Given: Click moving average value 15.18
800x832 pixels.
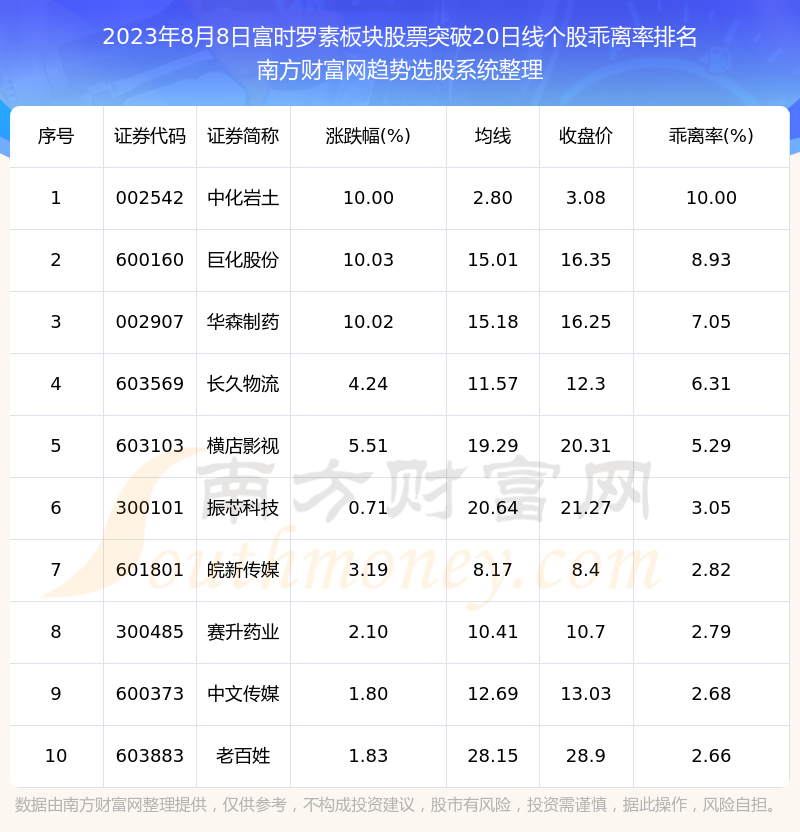Looking at the screenshot, I should click(x=493, y=322).
